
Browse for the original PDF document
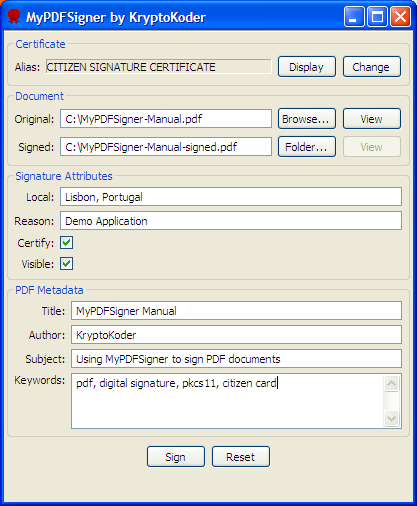(x=307, y=119)
